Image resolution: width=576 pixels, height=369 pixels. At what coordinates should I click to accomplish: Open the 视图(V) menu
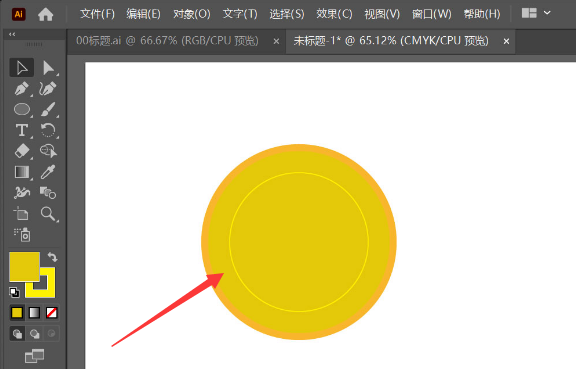[382, 14]
